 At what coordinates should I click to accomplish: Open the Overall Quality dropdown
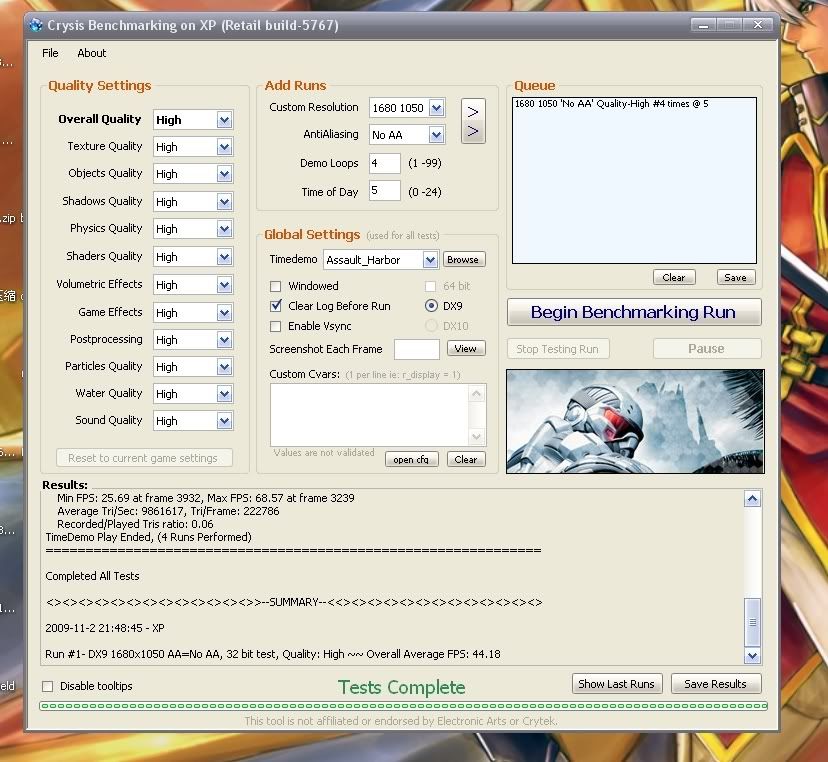(223, 120)
